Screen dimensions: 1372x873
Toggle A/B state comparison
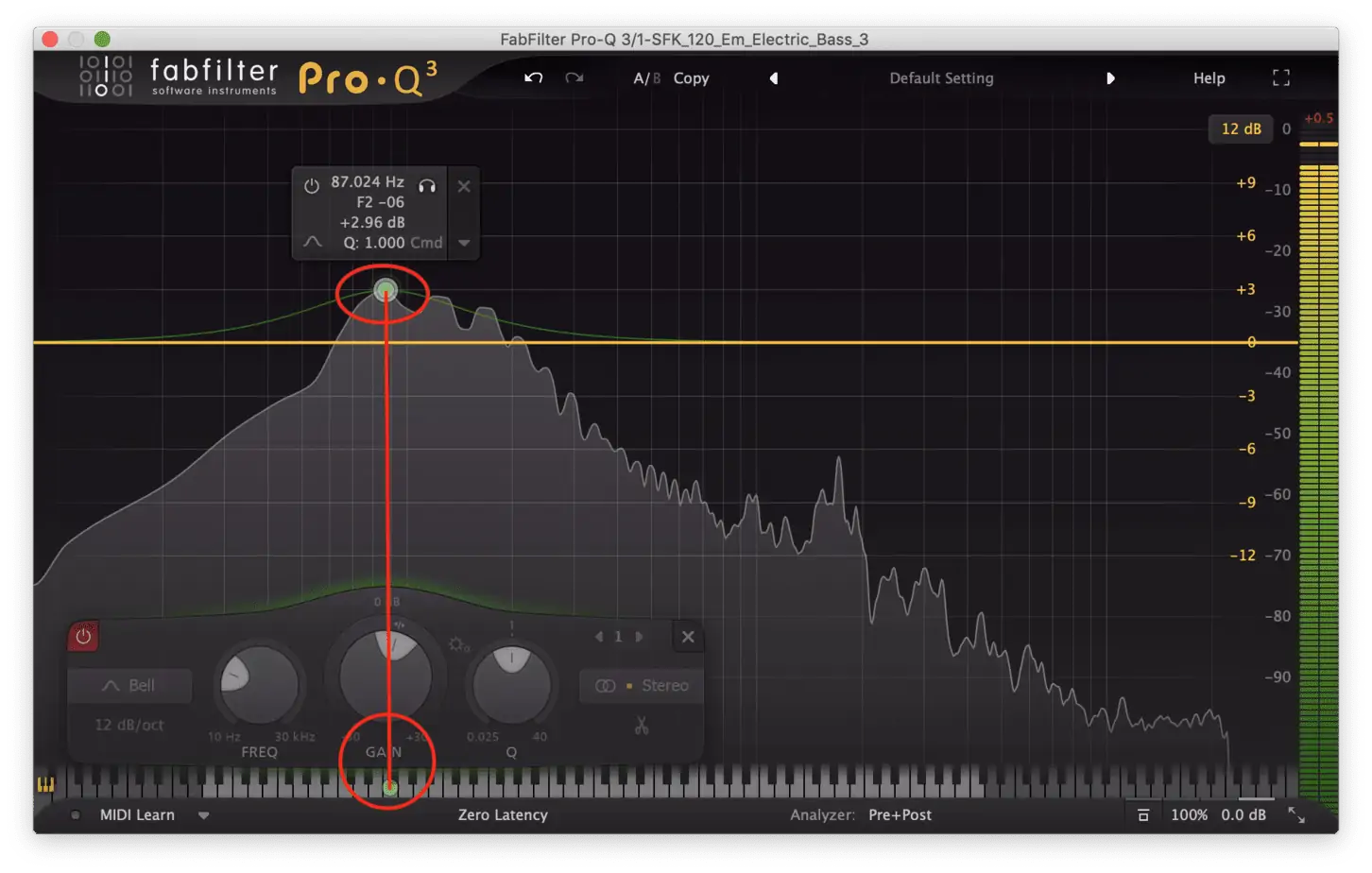point(646,78)
